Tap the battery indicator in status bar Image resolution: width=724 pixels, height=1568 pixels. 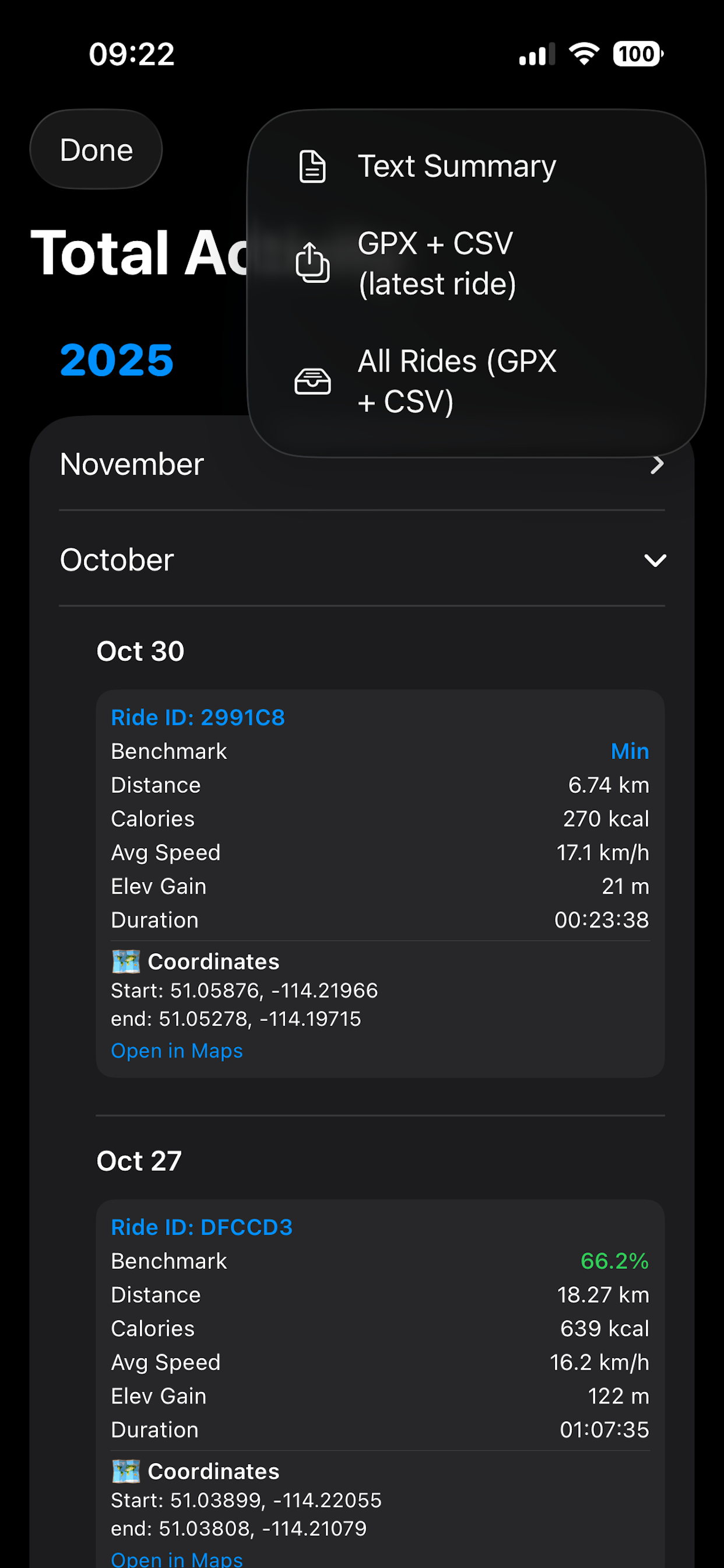click(638, 54)
